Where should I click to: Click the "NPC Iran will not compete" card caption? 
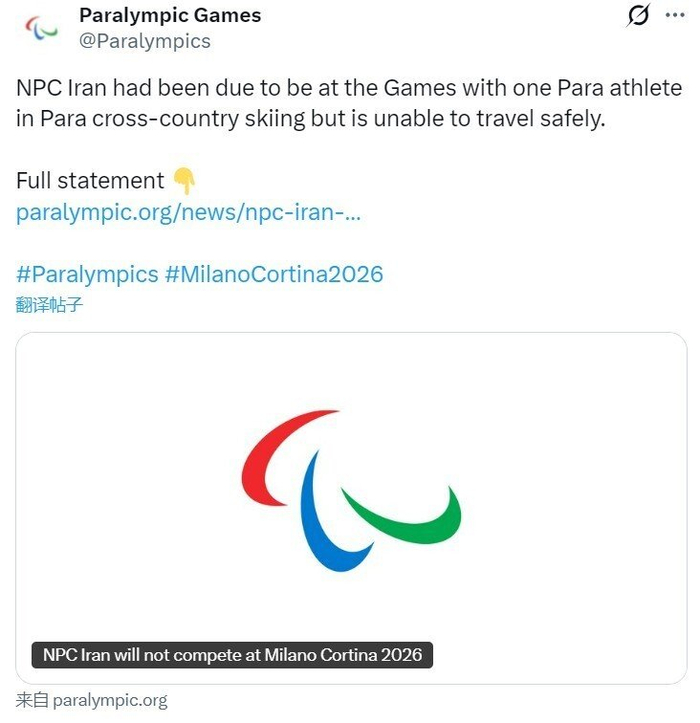pos(232,656)
